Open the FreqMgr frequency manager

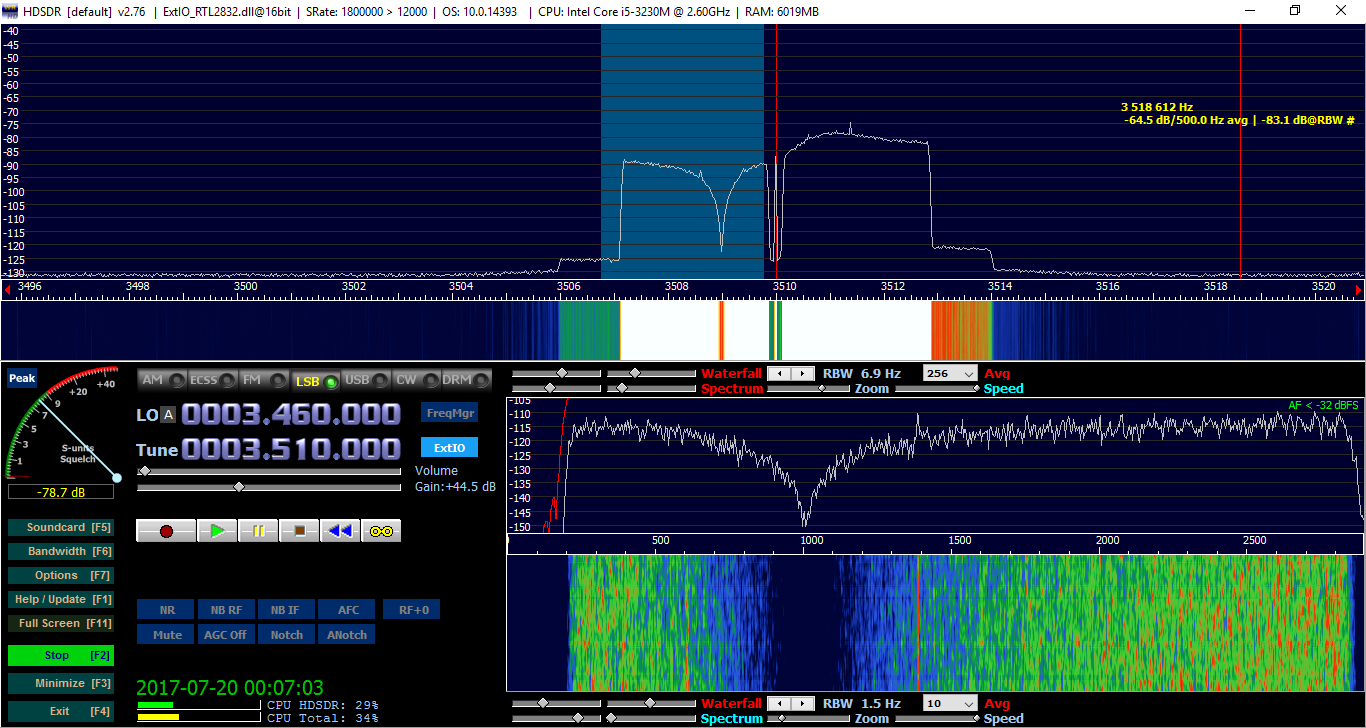449,412
